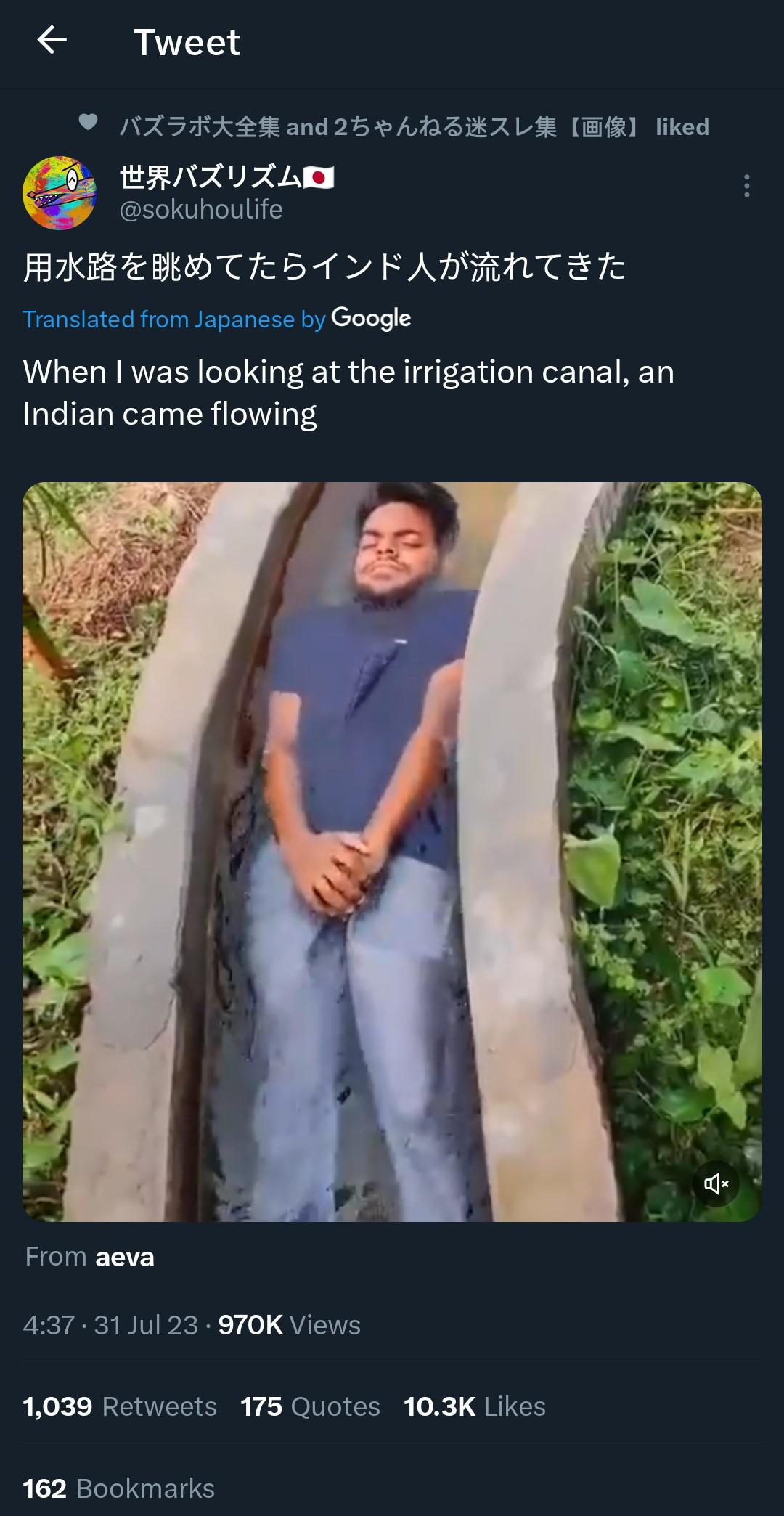The image size is (784, 1516).
Task: Tap the Tweet header title
Action: click(187, 42)
